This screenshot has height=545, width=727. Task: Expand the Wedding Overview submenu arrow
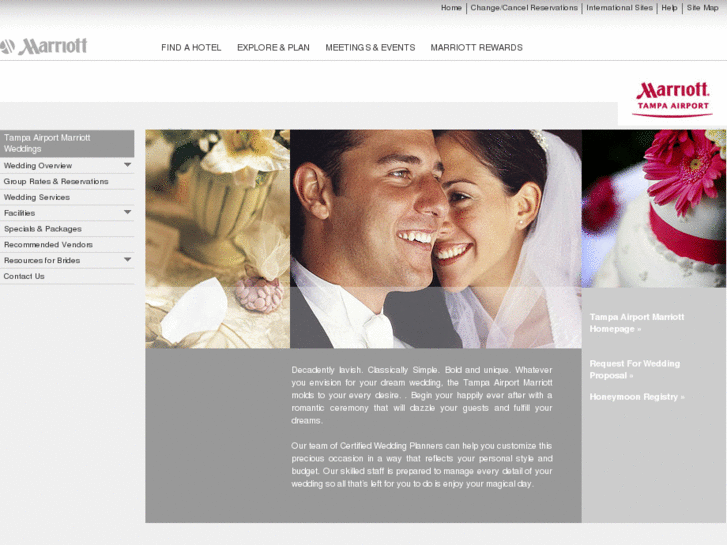[128, 165]
